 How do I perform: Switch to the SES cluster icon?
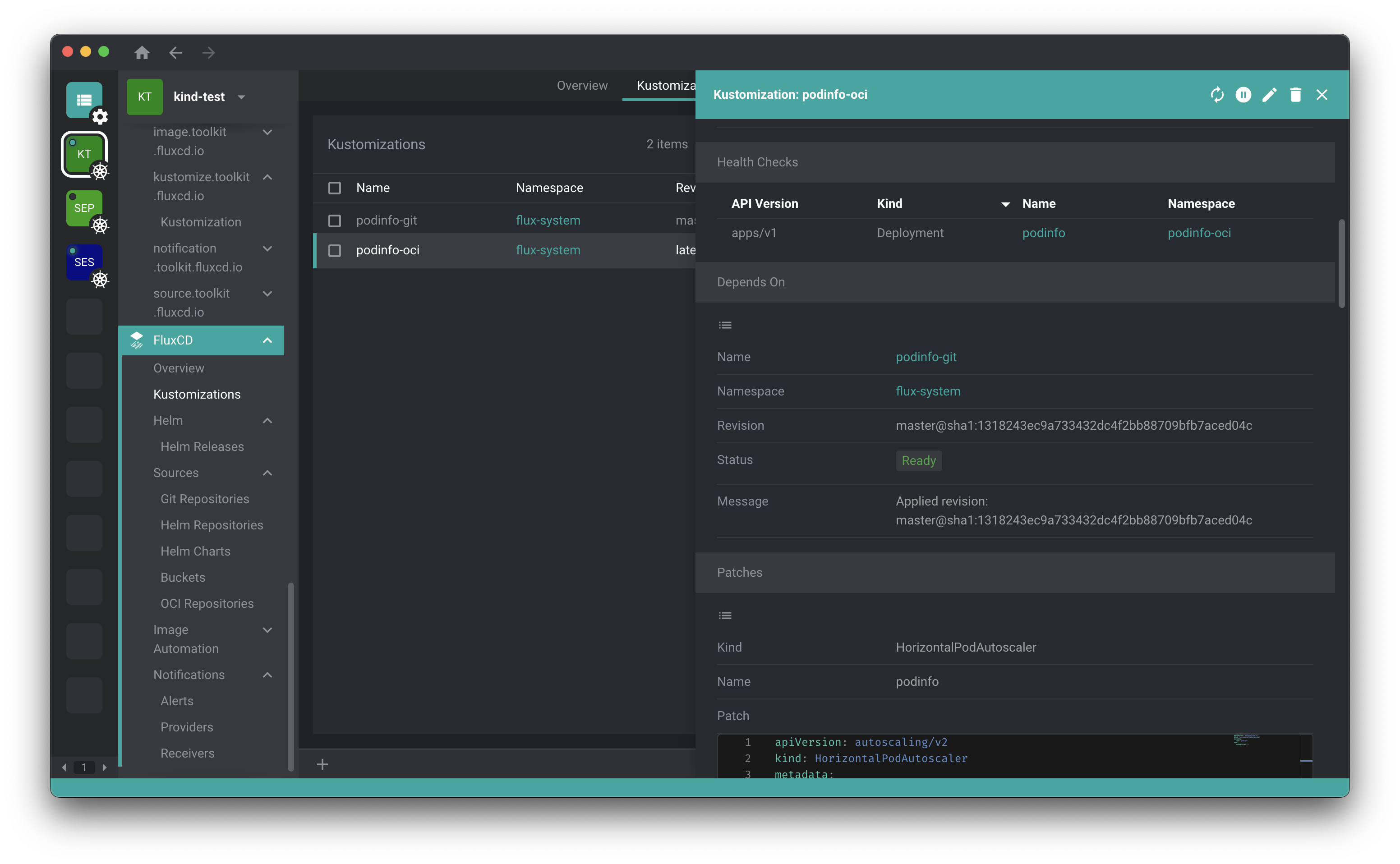pyautogui.click(x=84, y=262)
